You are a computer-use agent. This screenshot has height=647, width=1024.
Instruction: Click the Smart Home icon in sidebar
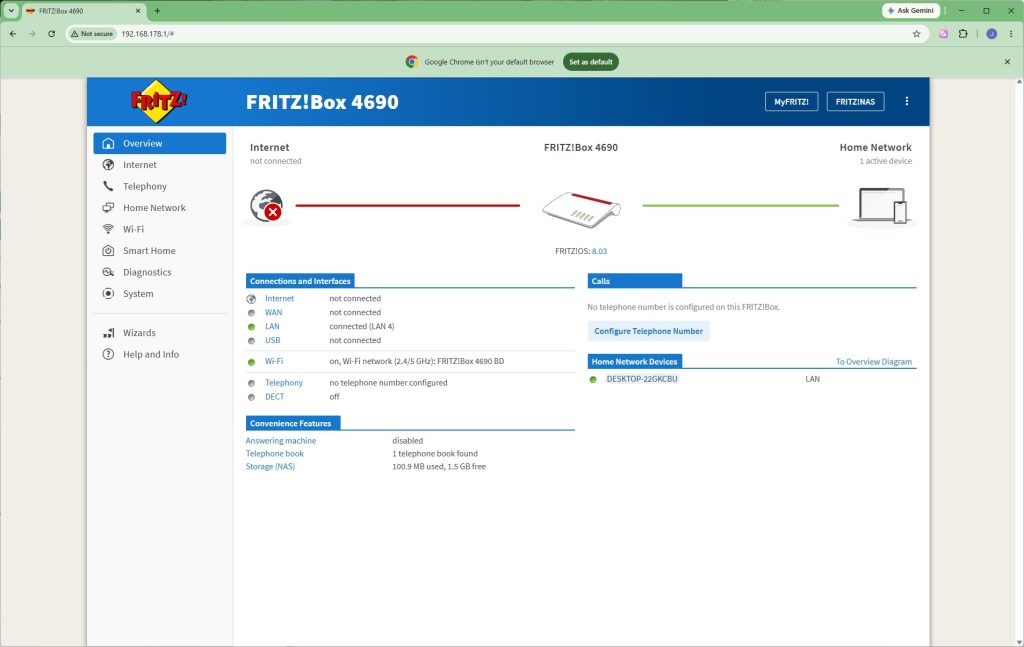point(108,251)
